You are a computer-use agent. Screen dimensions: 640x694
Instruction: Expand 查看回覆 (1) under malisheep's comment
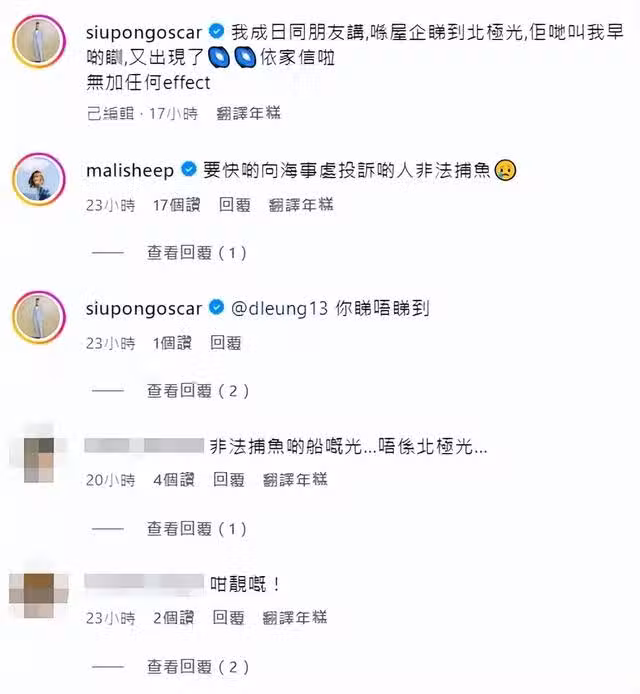pos(197,253)
